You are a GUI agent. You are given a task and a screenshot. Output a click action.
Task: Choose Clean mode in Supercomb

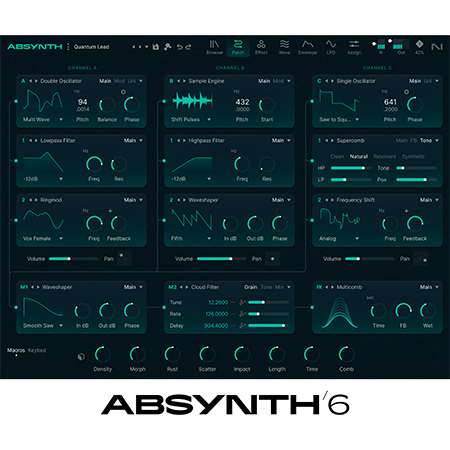click(x=337, y=156)
